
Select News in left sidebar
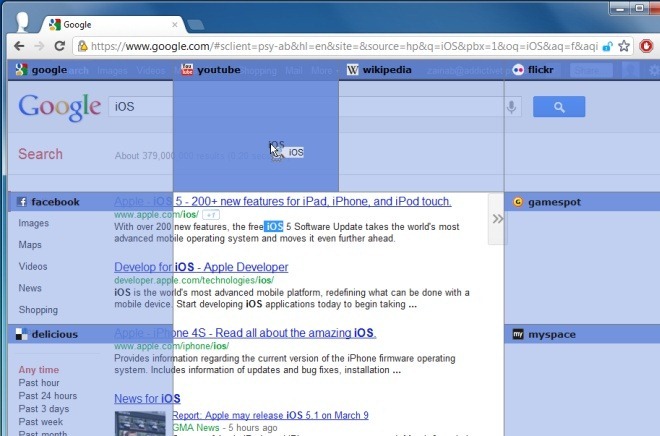coord(30,288)
